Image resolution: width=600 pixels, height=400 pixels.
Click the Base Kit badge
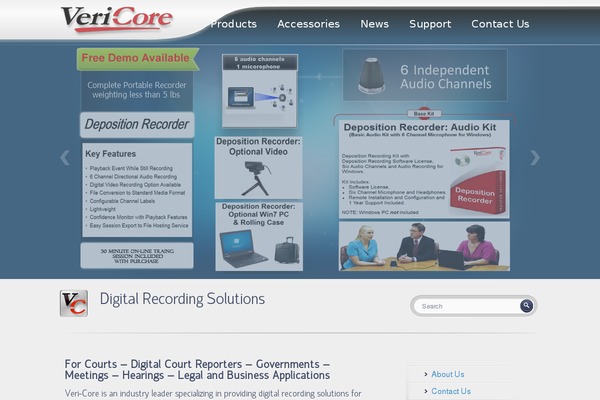click(x=424, y=114)
